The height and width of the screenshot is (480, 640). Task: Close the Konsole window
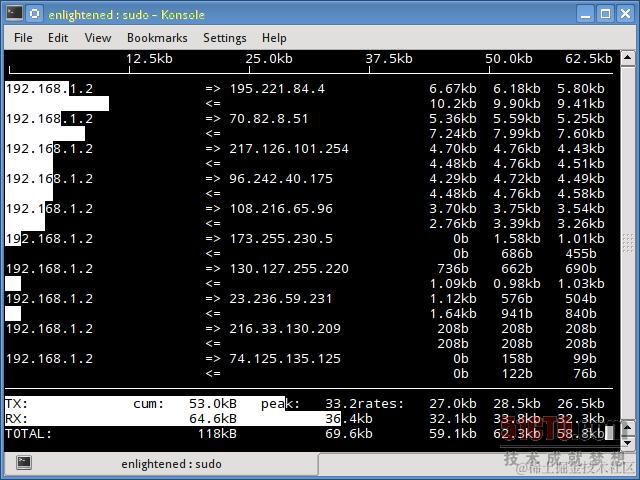(x=625, y=14)
